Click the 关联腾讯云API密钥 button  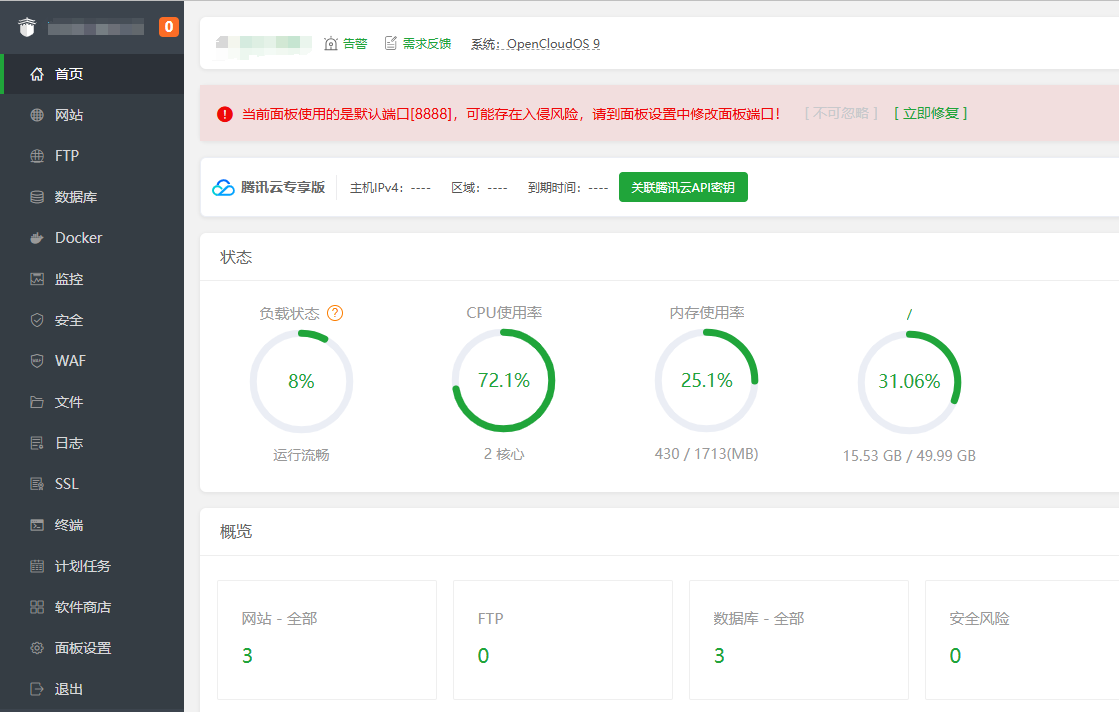(683, 187)
